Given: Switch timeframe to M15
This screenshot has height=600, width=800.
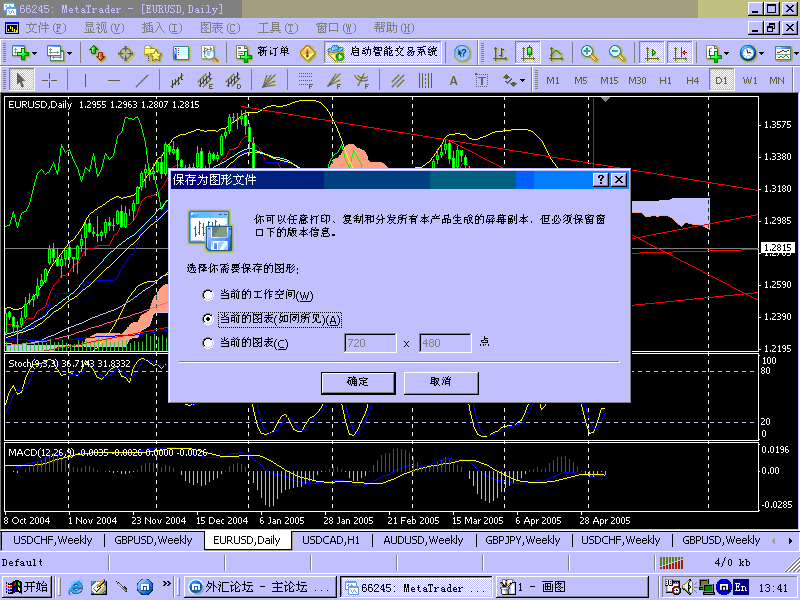Looking at the screenshot, I should click(611, 79).
